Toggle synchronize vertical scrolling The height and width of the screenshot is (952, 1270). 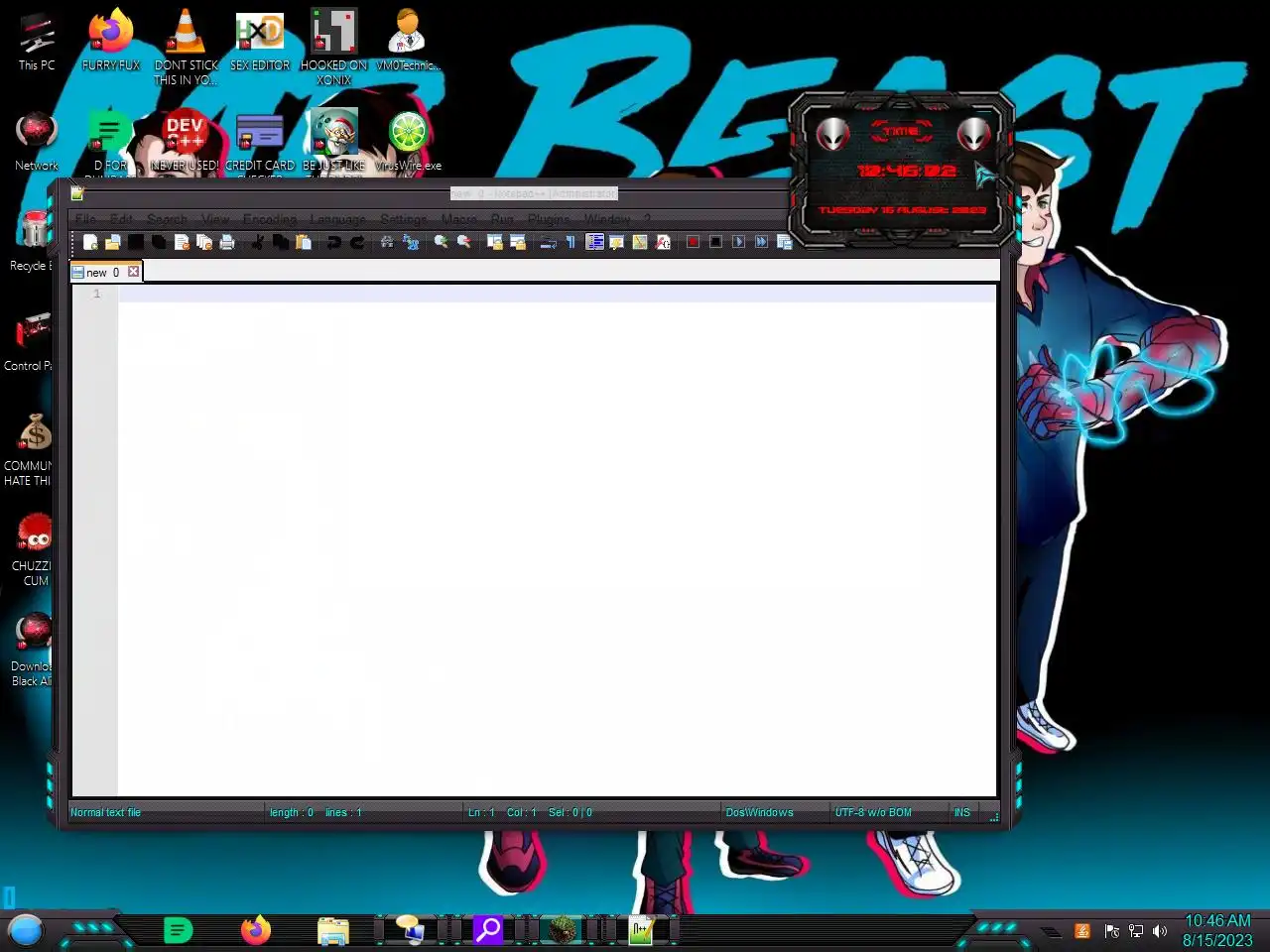pyautogui.click(x=495, y=242)
